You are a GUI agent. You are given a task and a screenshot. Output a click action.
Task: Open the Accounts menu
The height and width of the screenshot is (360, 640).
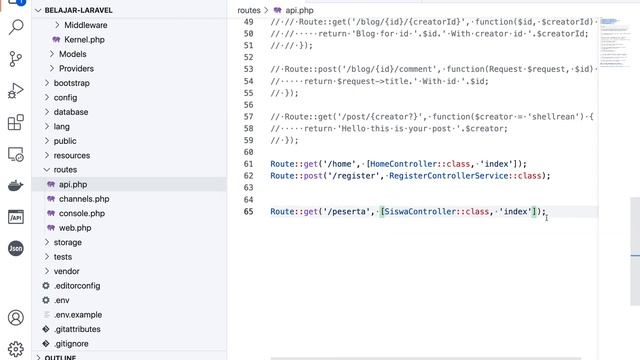tap(16, 317)
